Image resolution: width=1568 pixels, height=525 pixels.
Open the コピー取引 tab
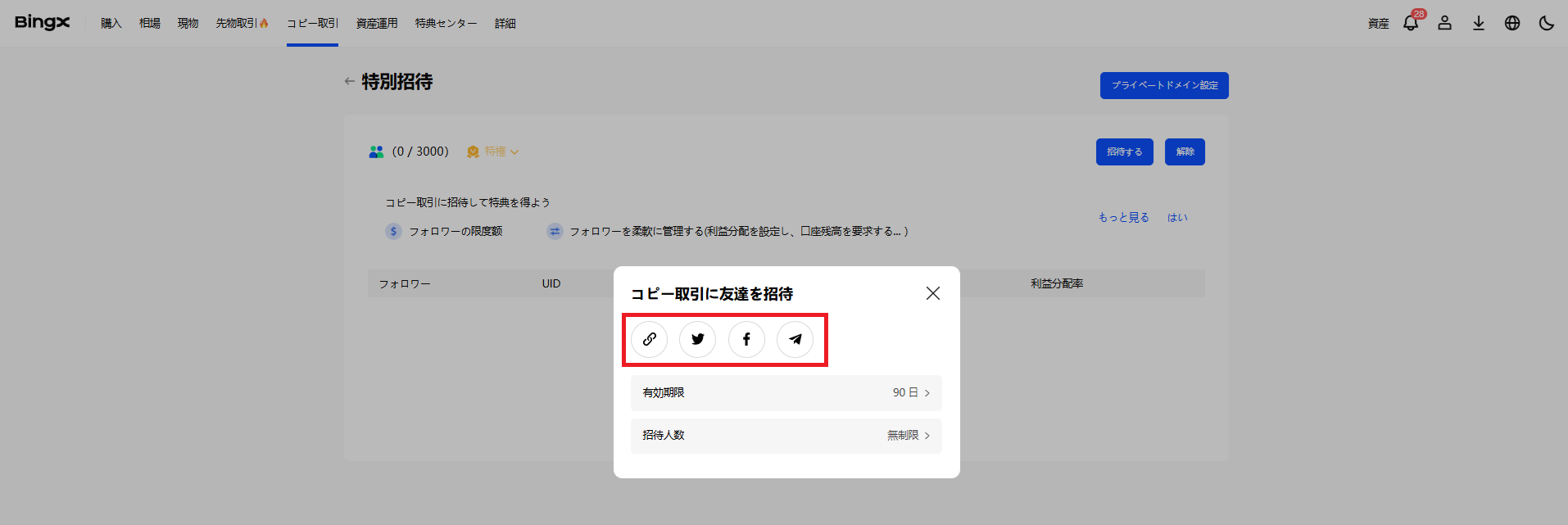click(x=312, y=23)
